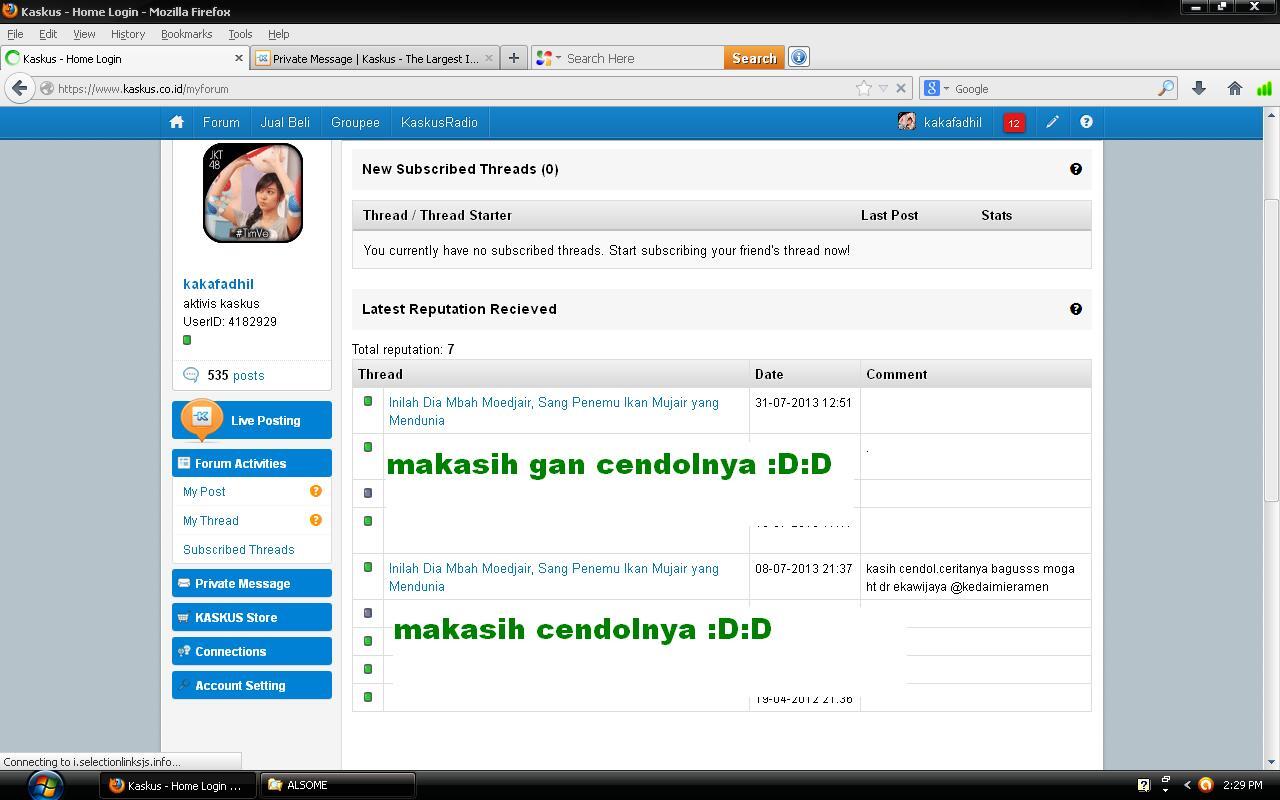
Task: Click orange help icon next to My Post
Action: pos(316,491)
